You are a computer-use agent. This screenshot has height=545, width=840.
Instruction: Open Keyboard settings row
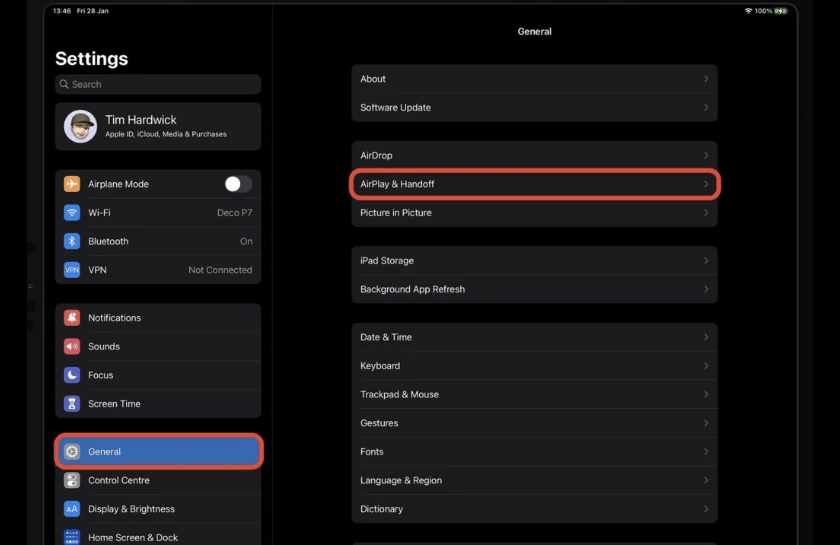pos(534,365)
